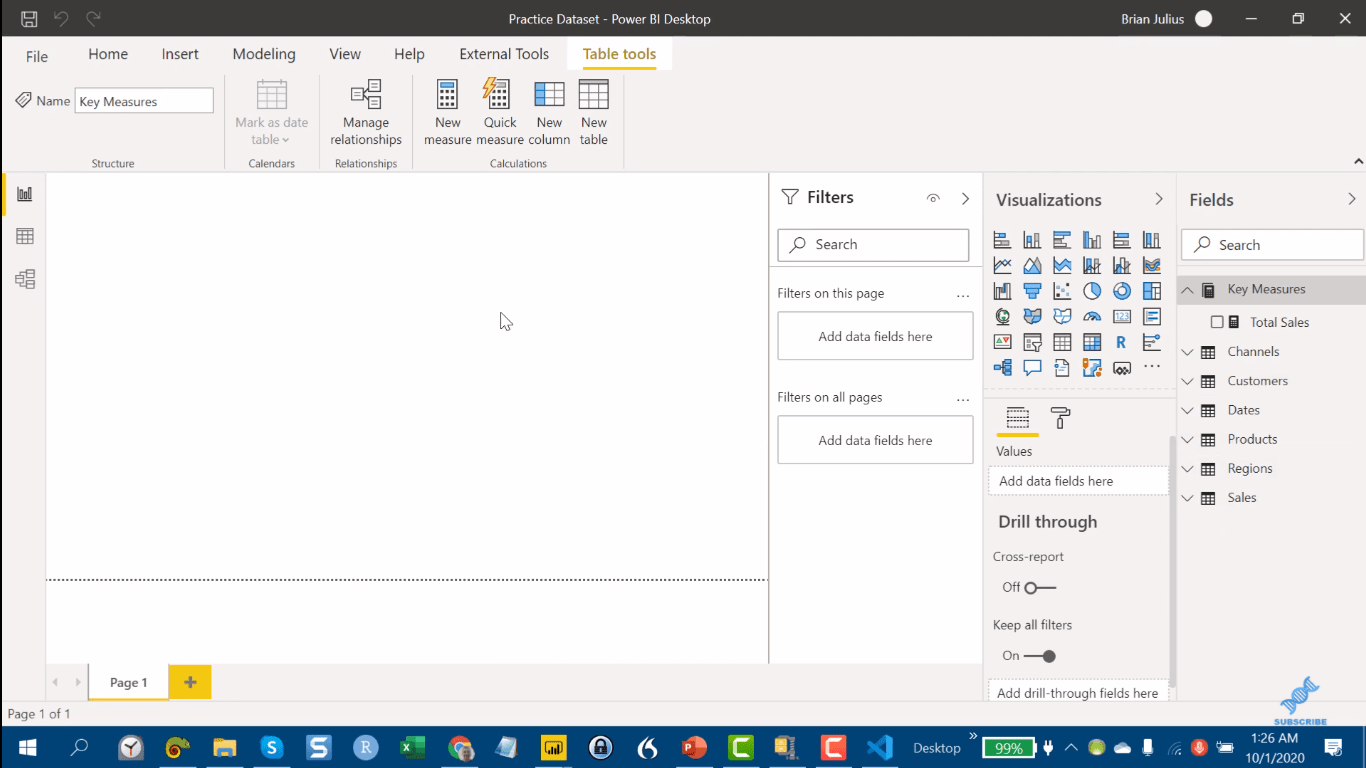Save the file with the floppy icon
Viewport: 1366px width, 768px height.
[29, 19]
